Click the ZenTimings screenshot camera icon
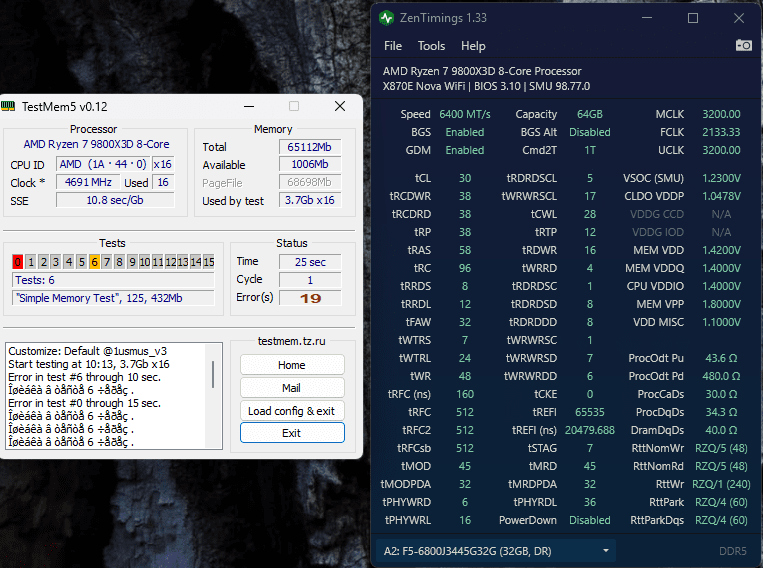Image resolution: width=763 pixels, height=568 pixels. [x=744, y=45]
